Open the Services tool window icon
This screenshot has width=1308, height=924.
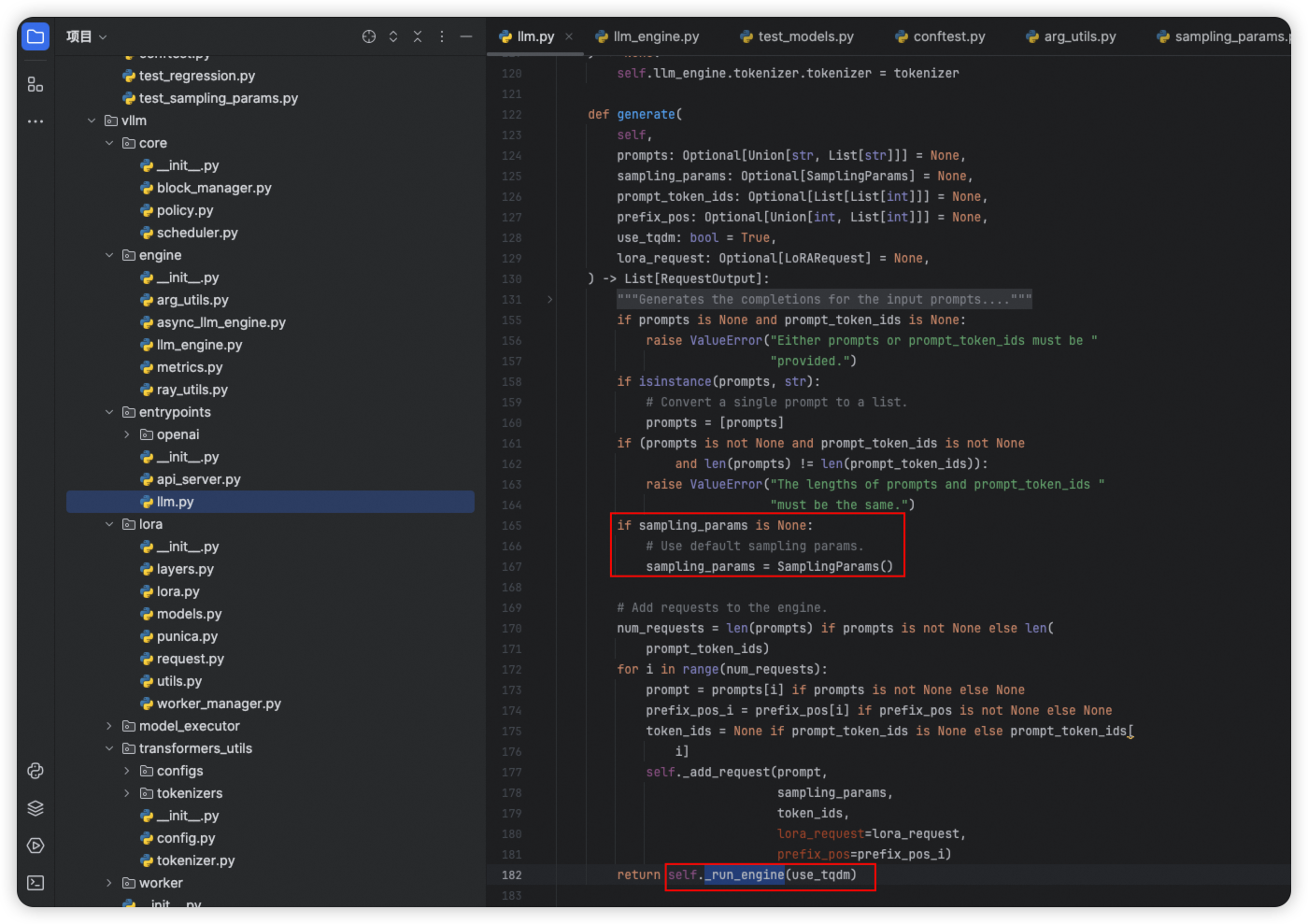point(36,846)
